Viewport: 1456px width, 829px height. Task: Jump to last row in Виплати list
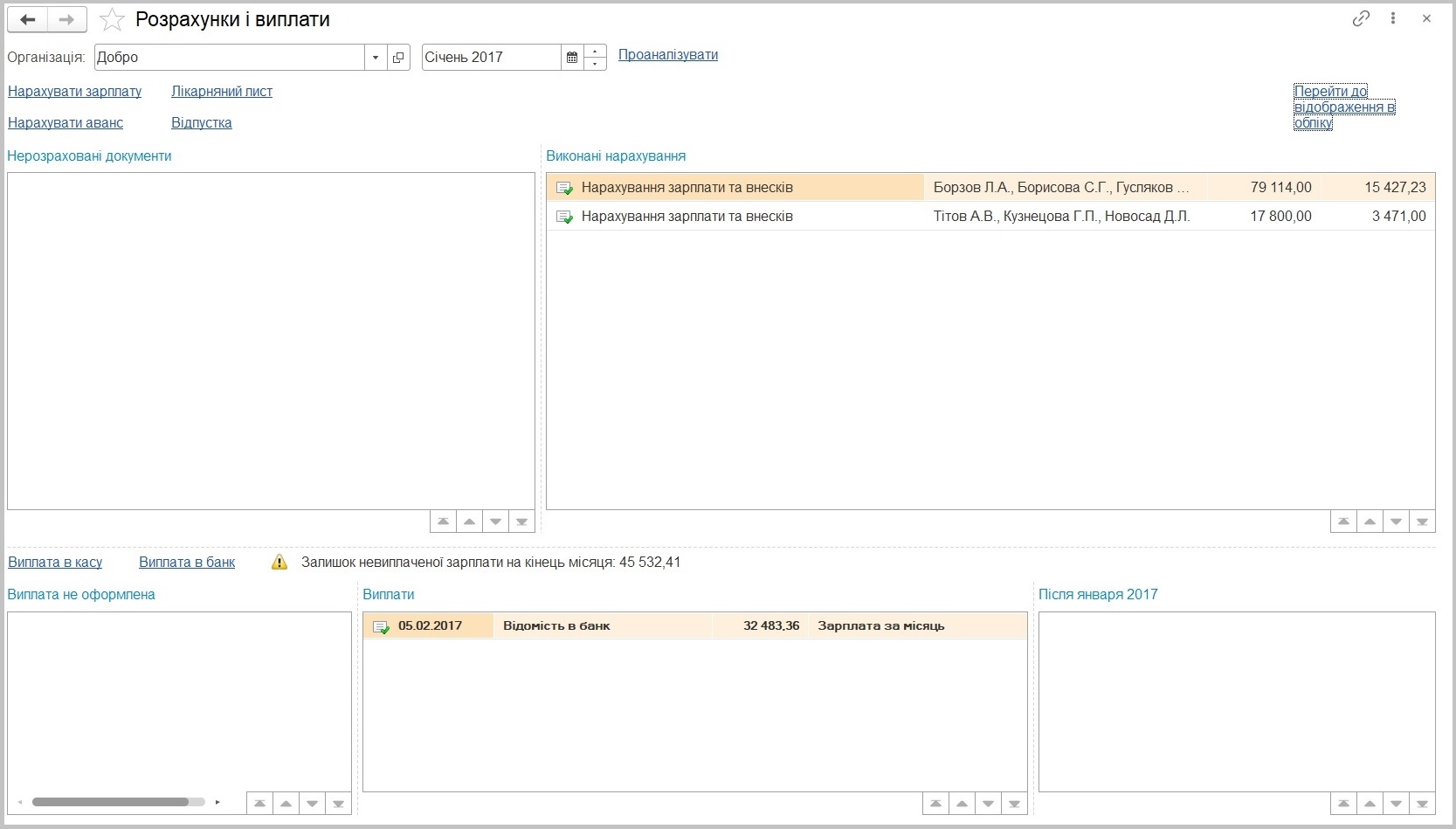click(x=1014, y=804)
